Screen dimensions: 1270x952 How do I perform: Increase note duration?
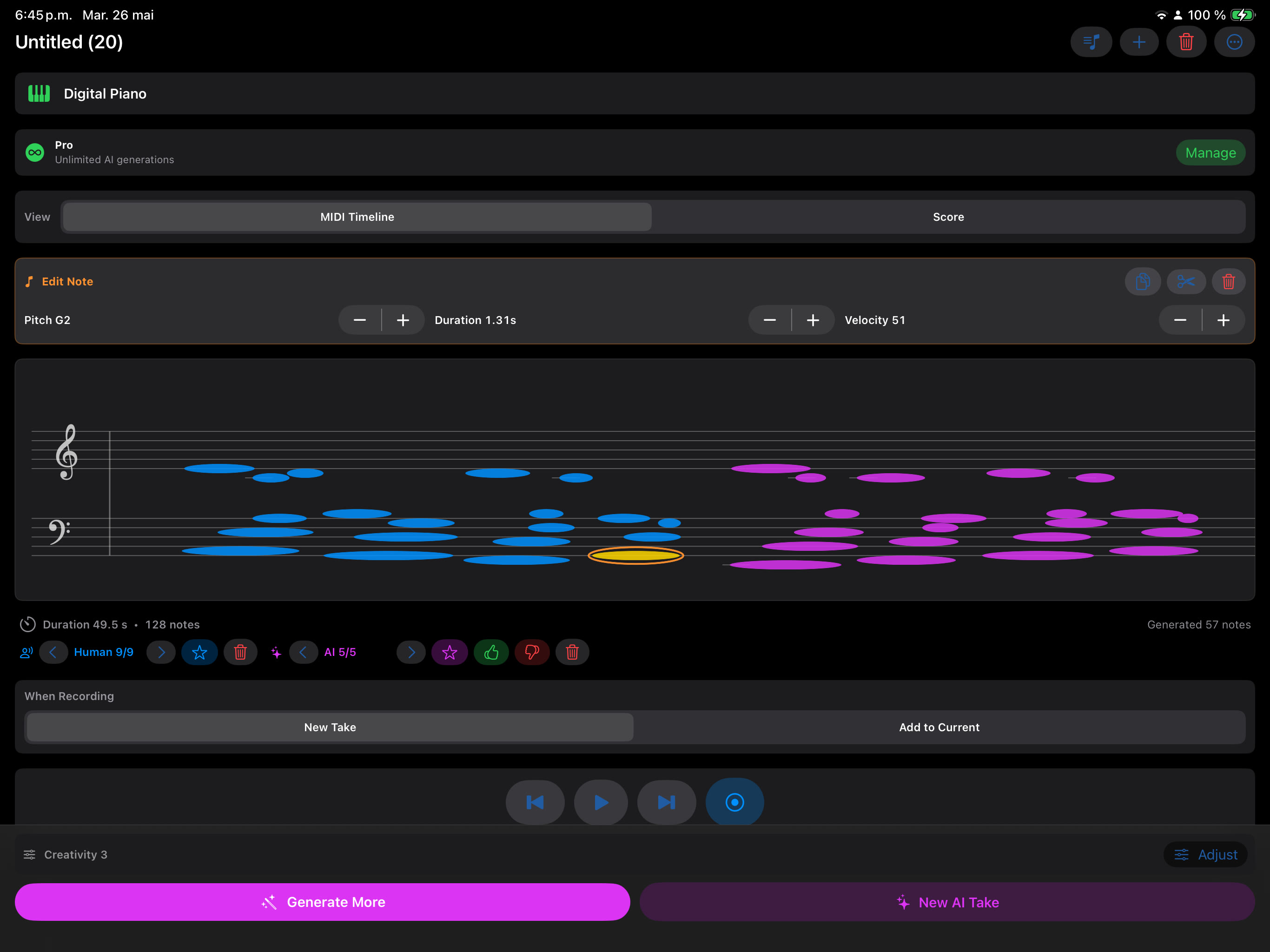point(813,320)
